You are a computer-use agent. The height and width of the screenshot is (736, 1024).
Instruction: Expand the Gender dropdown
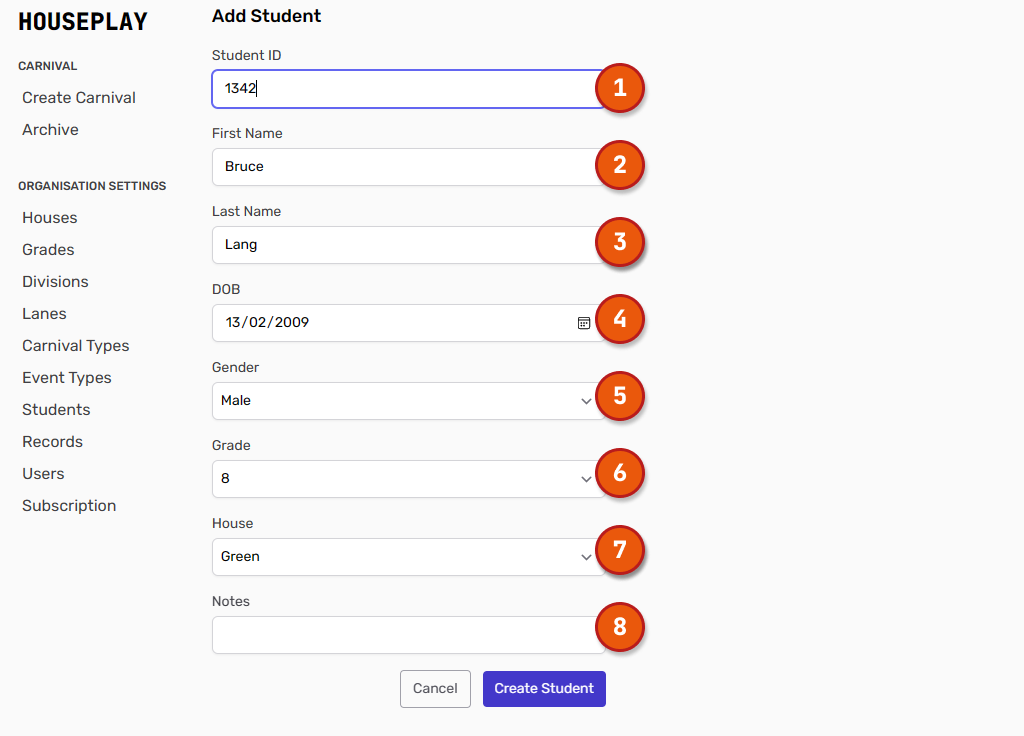(x=405, y=401)
